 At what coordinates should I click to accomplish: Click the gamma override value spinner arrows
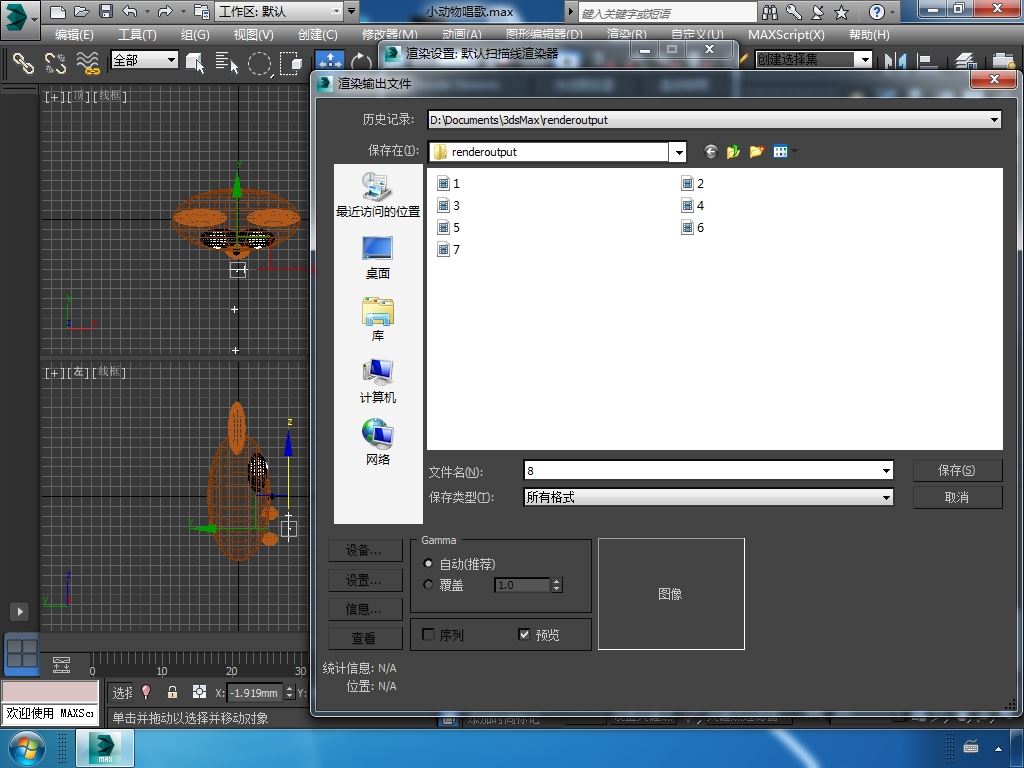[556, 584]
